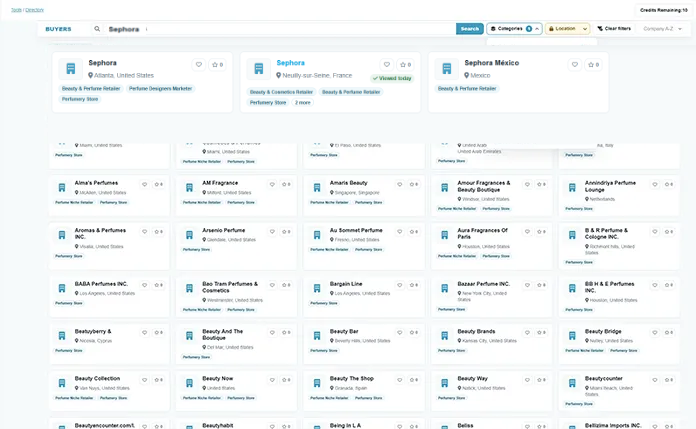Toggle the heart on Alma's Perfumes card

tap(144, 184)
